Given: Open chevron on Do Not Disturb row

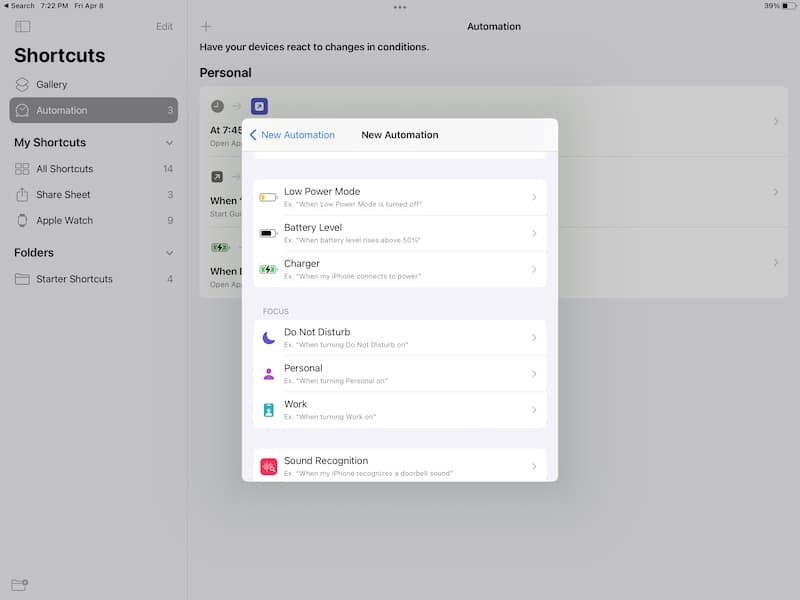Looking at the screenshot, I should click(534, 338).
